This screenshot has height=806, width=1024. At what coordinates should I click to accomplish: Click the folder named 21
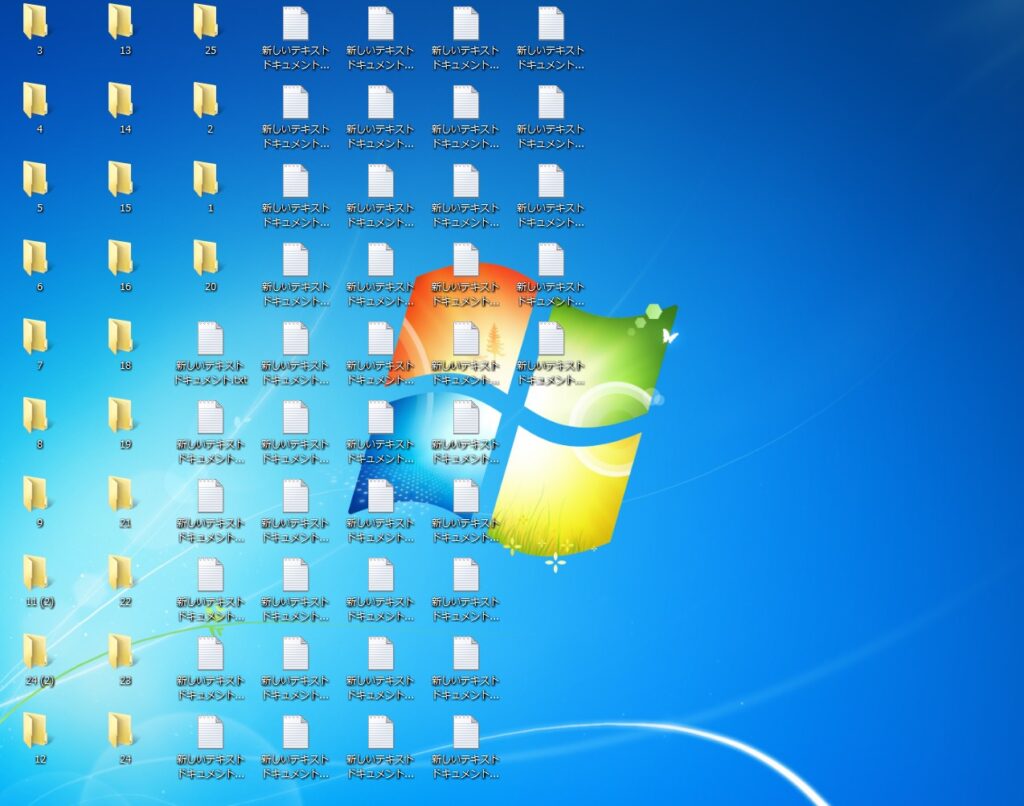[x=121, y=495]
